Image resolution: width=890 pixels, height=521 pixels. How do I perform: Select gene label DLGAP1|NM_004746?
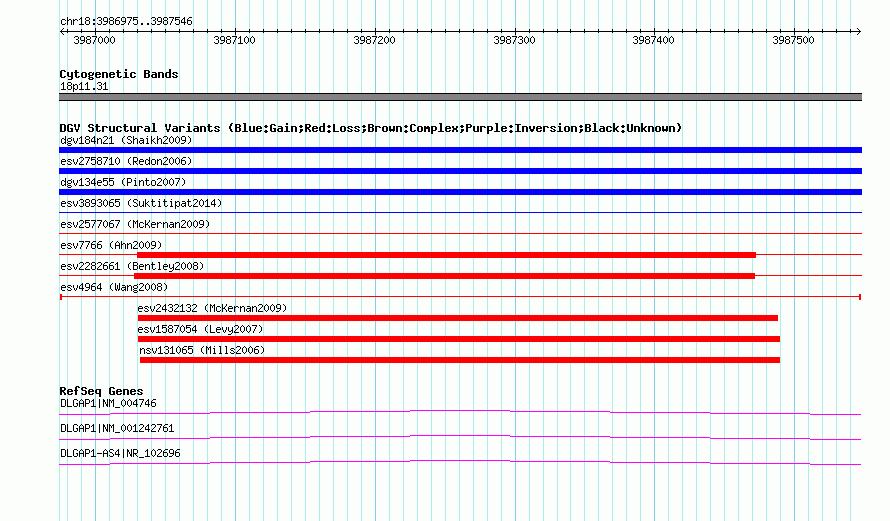pyautogui.click(x=108, y=404)
